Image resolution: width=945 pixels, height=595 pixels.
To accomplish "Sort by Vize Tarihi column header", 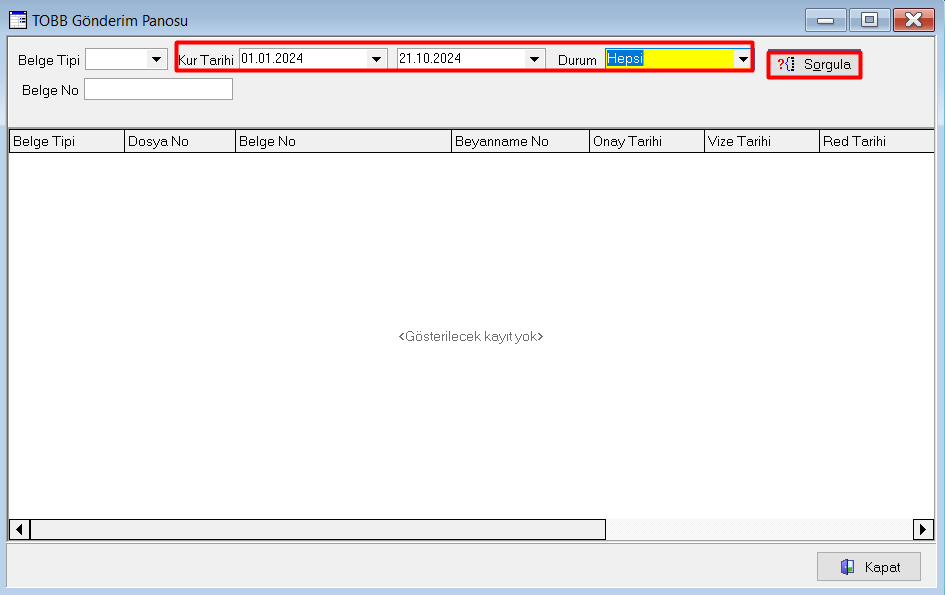I will coord(761,141).
